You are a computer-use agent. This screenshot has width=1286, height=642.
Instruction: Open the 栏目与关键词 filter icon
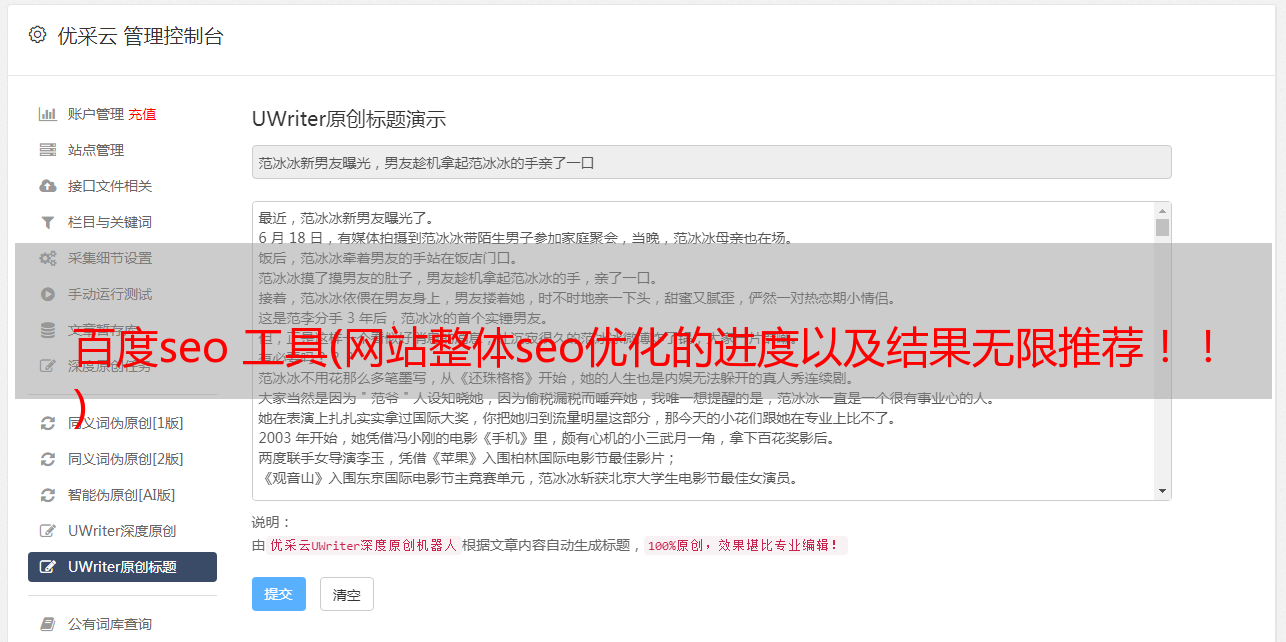47,222
